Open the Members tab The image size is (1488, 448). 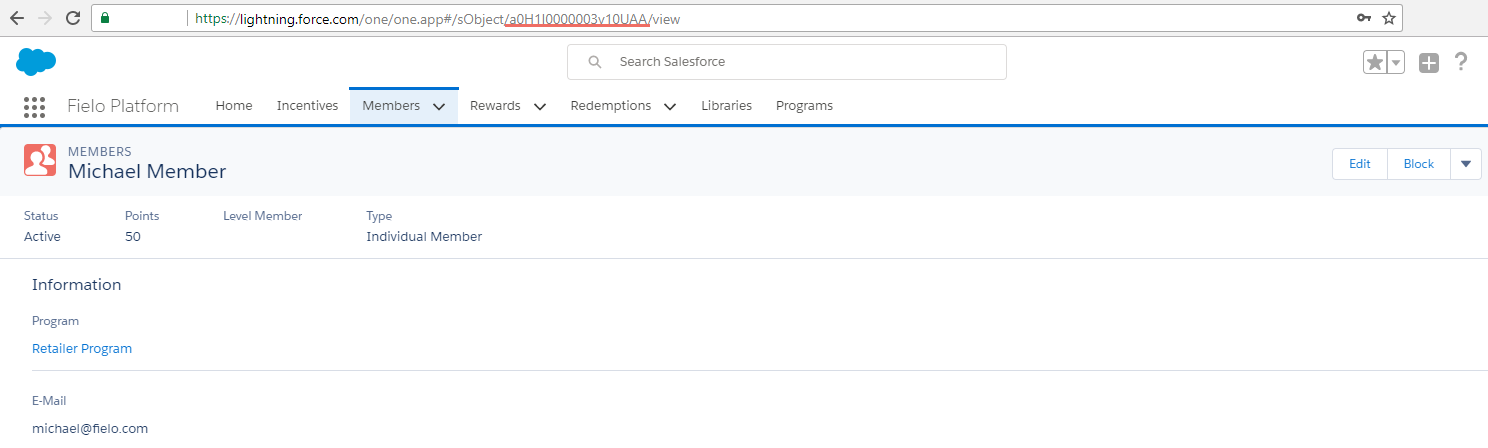point(391,106)
